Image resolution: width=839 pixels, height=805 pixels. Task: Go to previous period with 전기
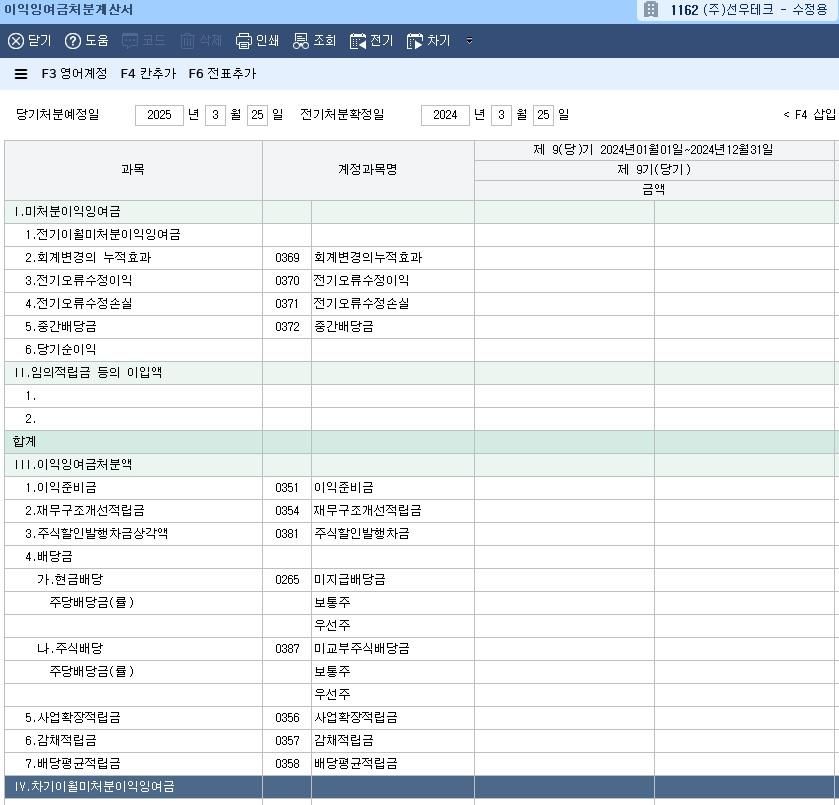coord(358,41)
